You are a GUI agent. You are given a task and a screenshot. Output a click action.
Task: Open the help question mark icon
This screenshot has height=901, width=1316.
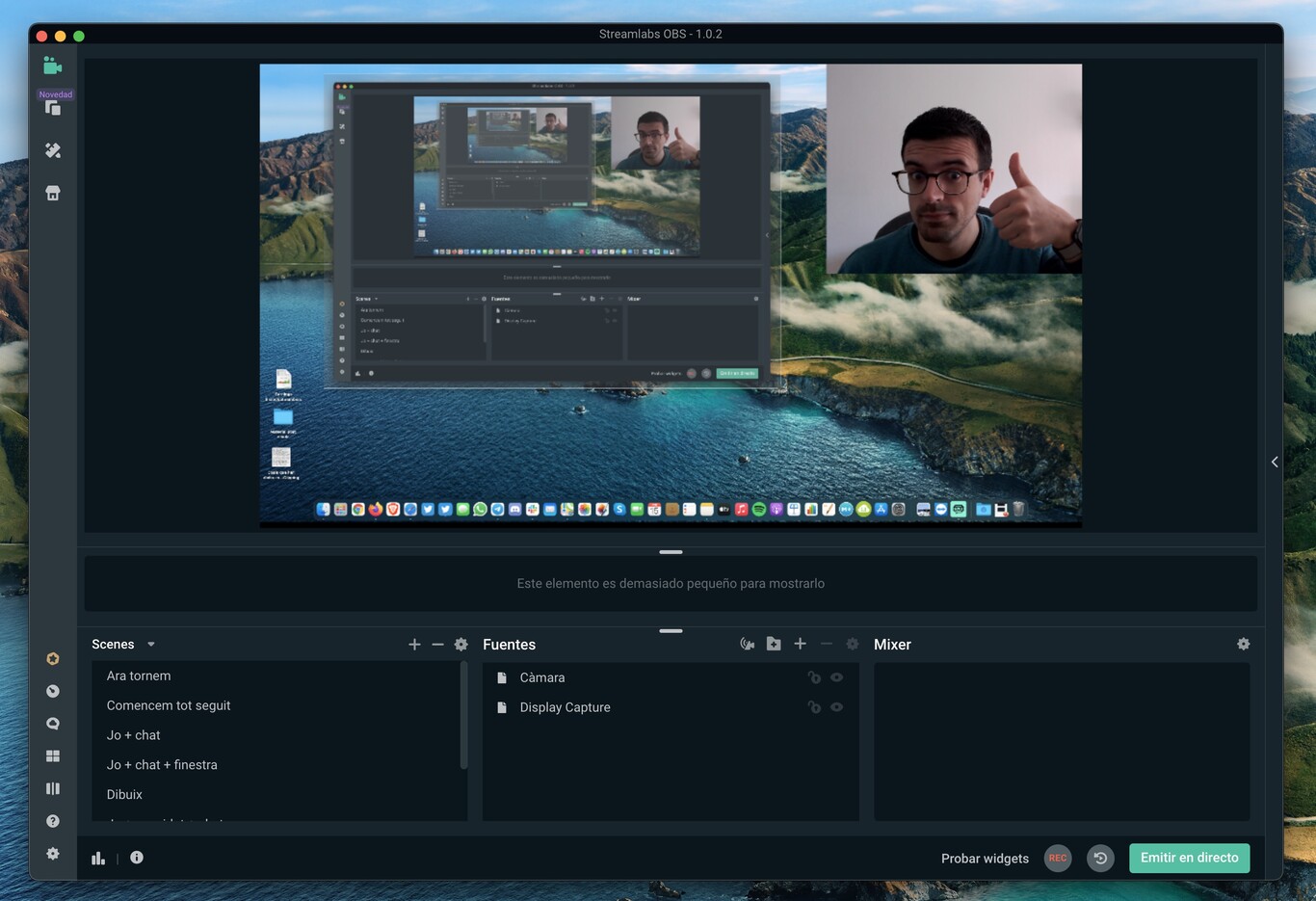click(x=52, y=820)
